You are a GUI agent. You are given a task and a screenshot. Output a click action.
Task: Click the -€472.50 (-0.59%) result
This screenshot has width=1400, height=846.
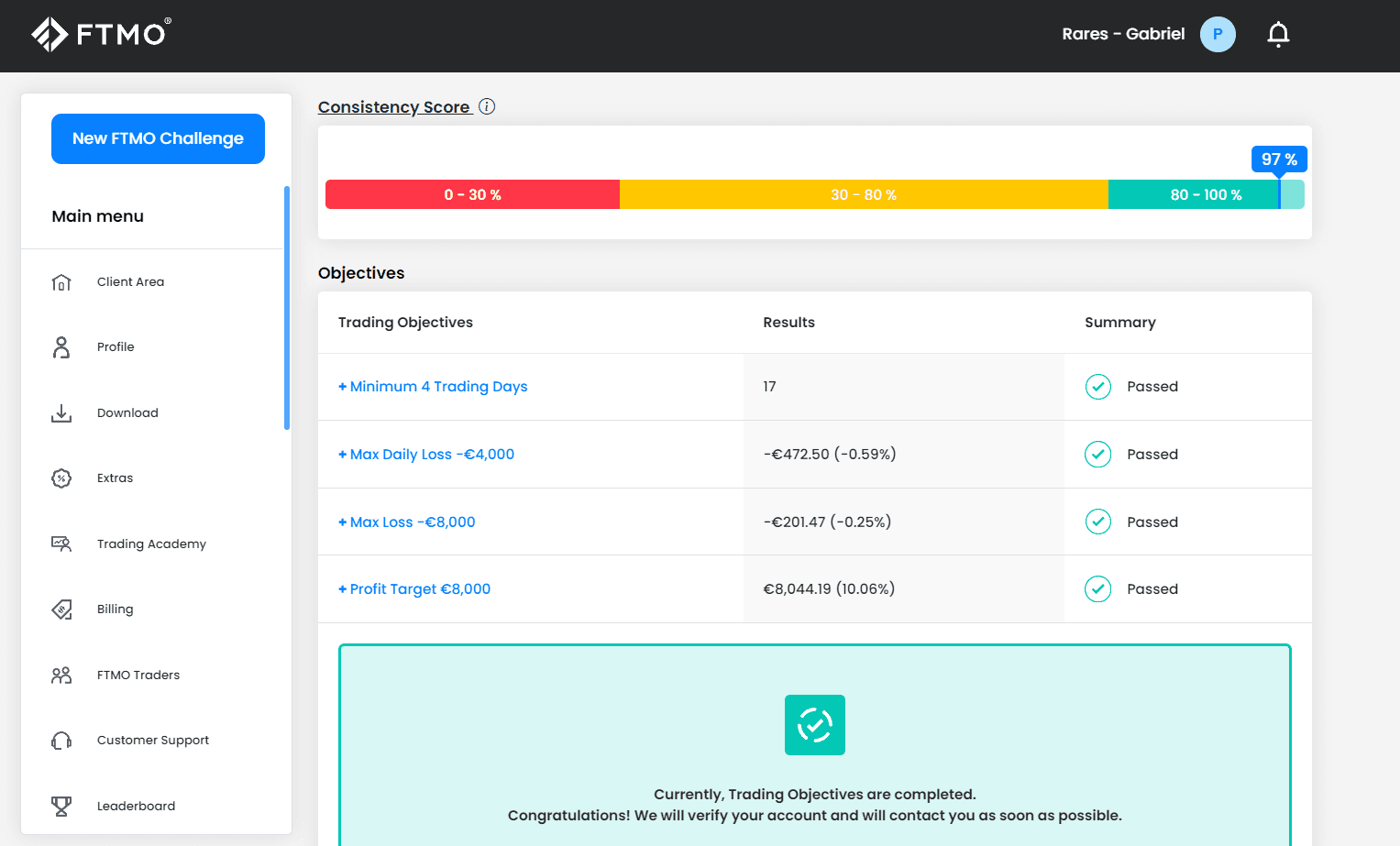(x=830, y=455)
